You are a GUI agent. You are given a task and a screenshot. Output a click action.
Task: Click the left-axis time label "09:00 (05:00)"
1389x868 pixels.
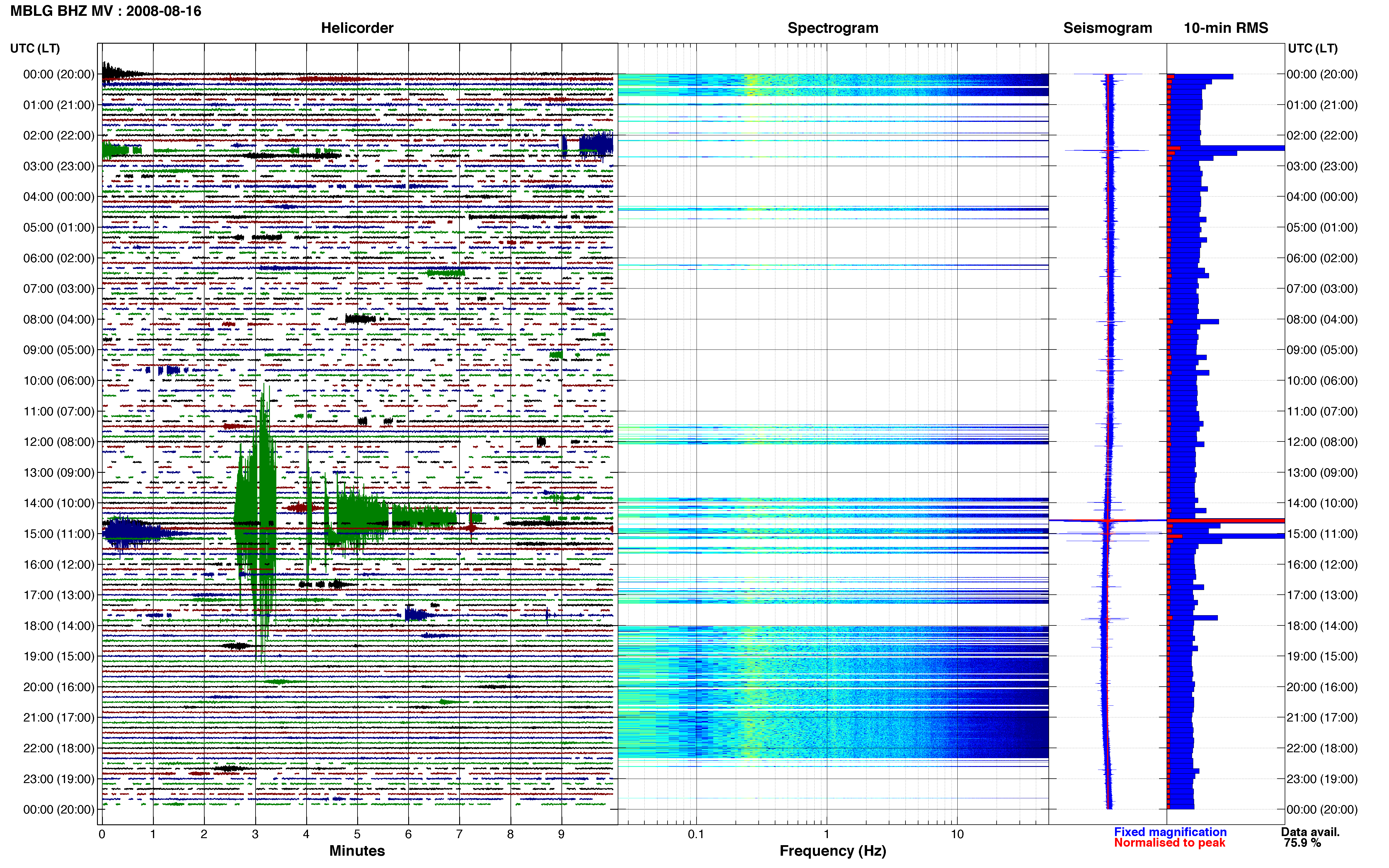[x=59, y=350]
